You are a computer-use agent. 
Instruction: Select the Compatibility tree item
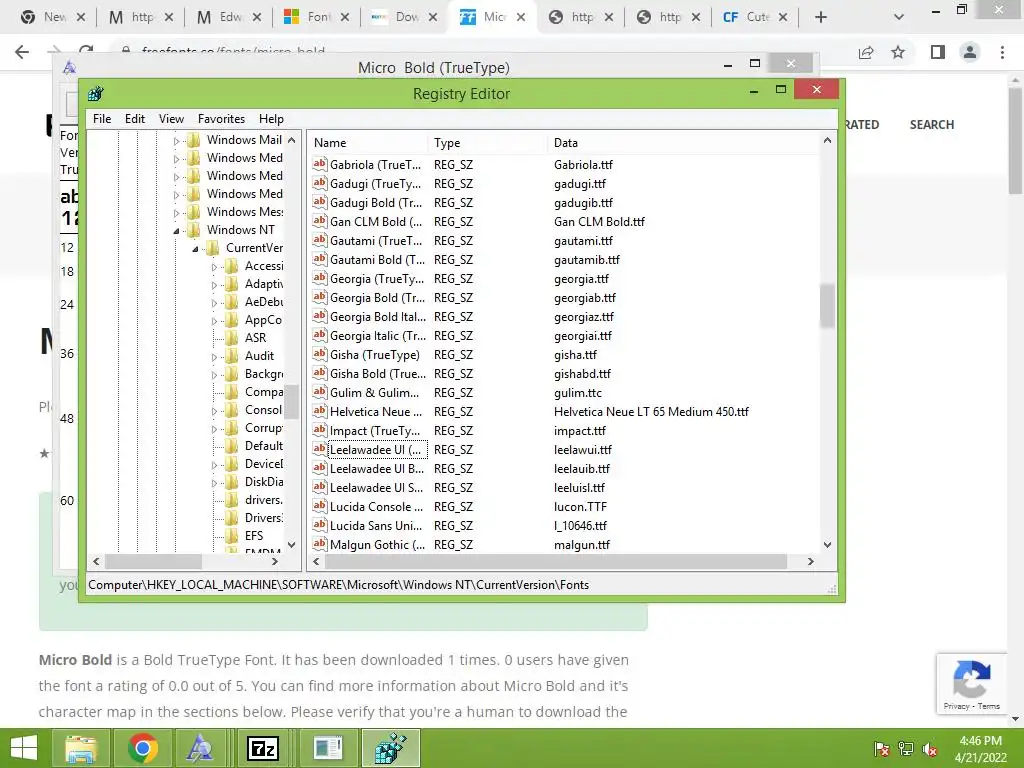click(x=264, y=392)
